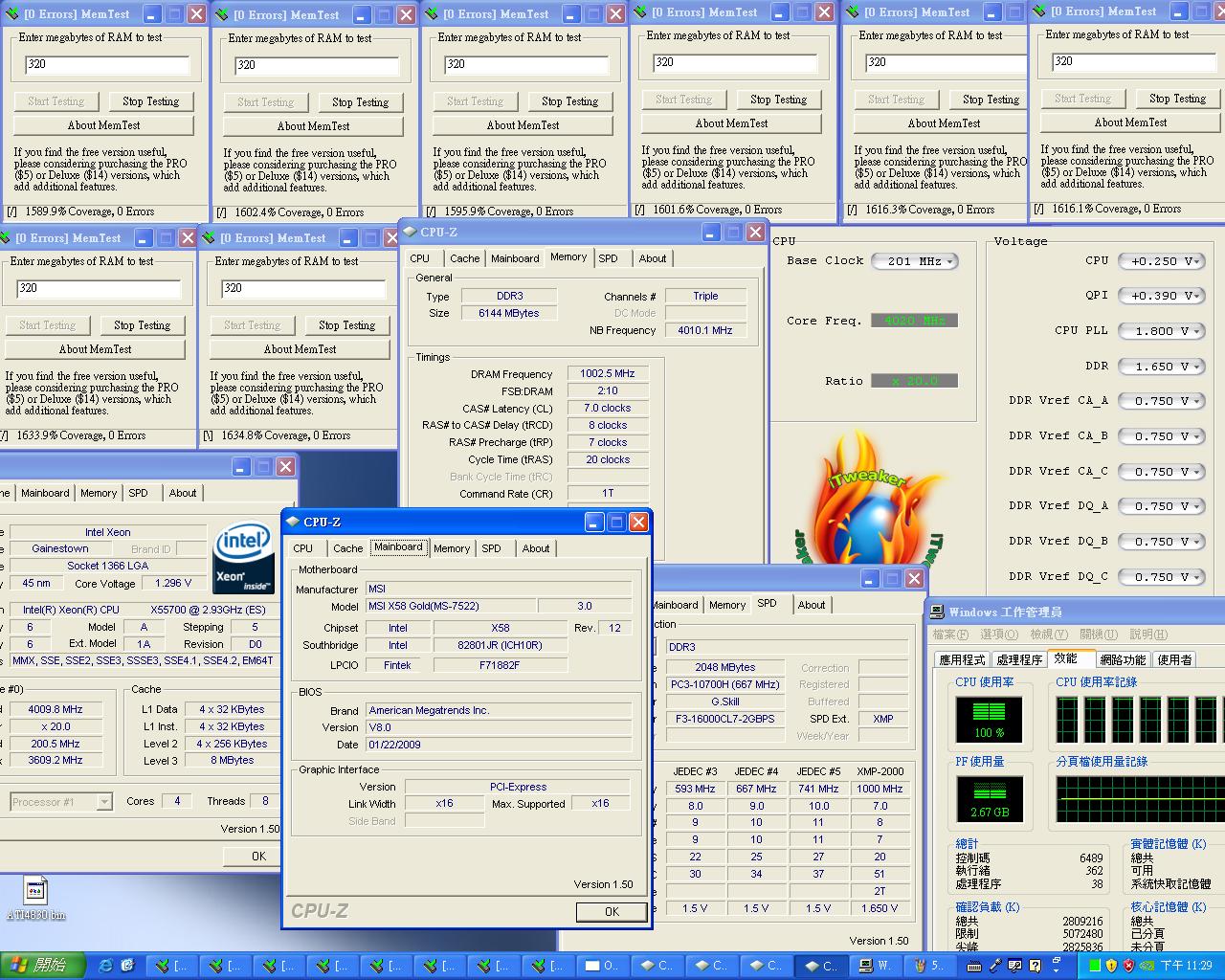Viewport: 1225px width, 980px height.
Task: Open the About tab in CPU-Z Memory window
Action: [x=653, y=258]
